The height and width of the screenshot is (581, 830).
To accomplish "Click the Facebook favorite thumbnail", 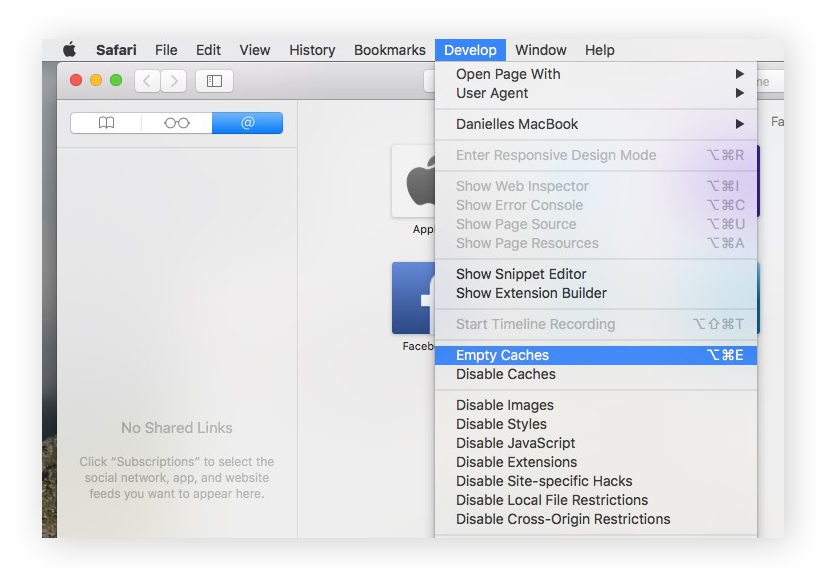I will click(x=411, y=297).
